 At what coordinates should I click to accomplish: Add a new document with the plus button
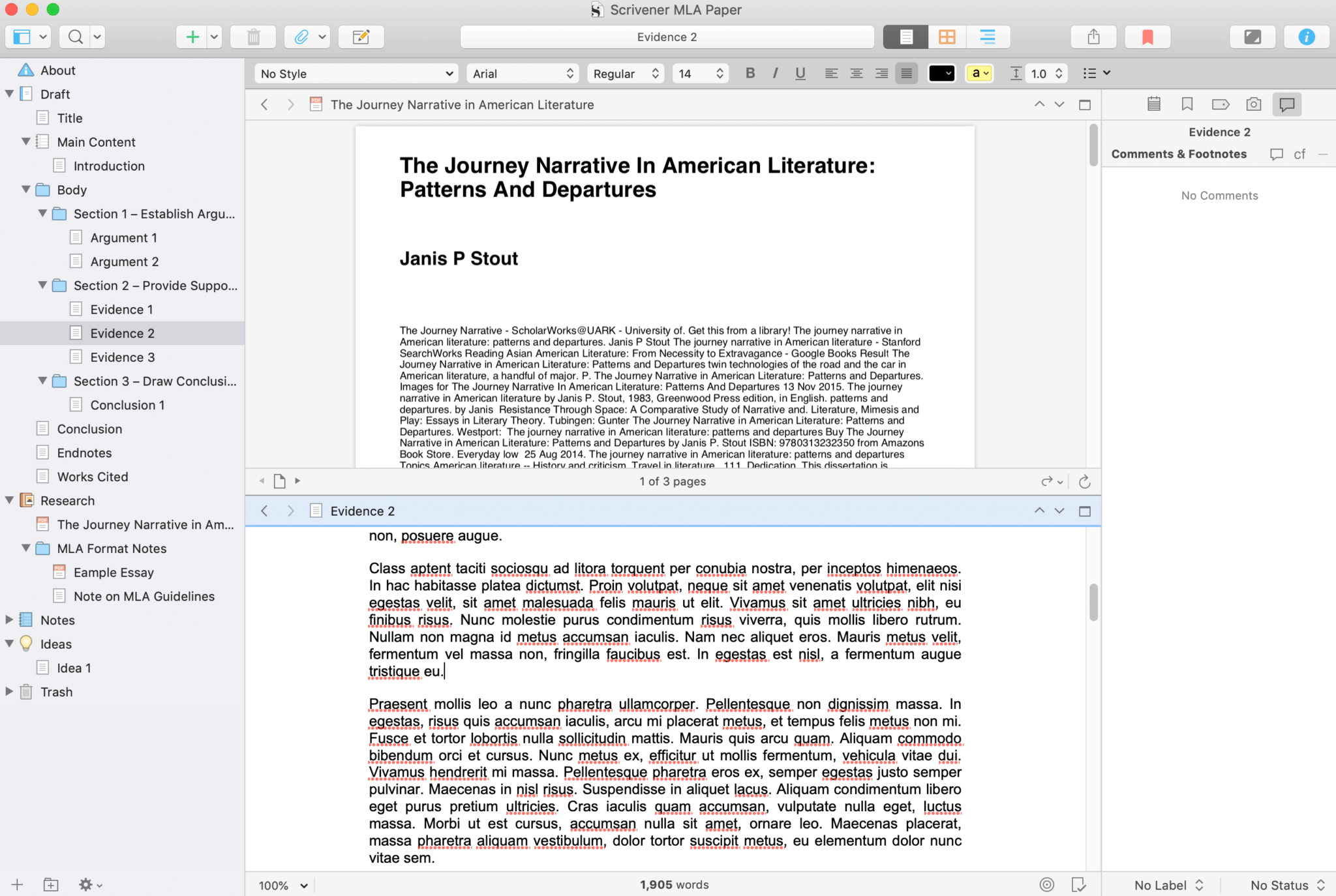coord(192,37)
